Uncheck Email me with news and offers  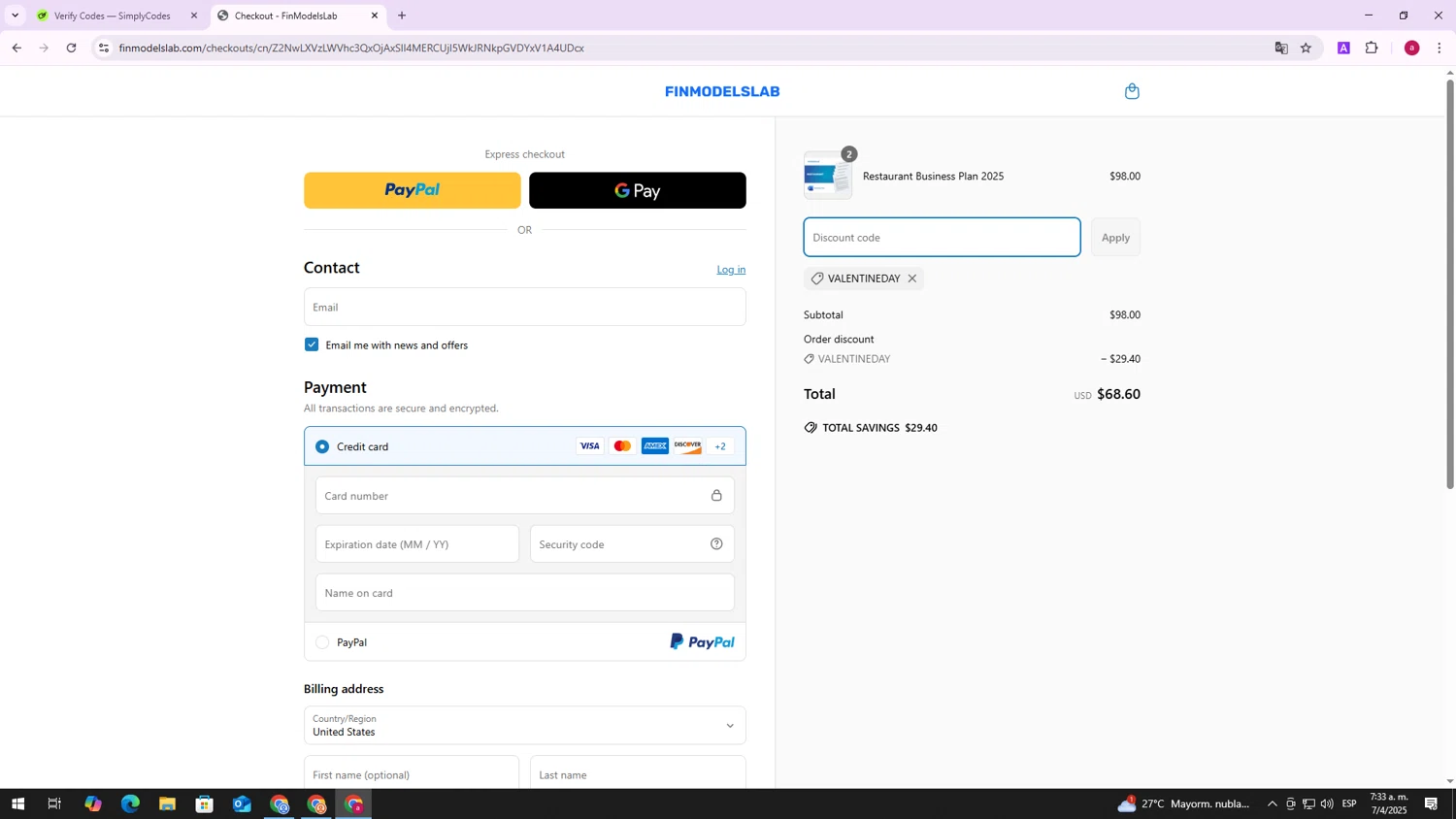pyautogui.click(x=312, y=344)
